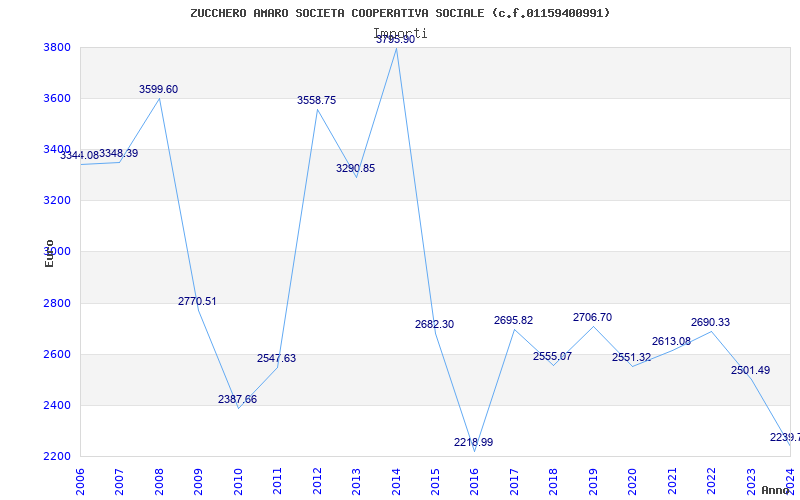Click the 2012 x-axis year label
This screenshot has height=500, width=800.
317,482
